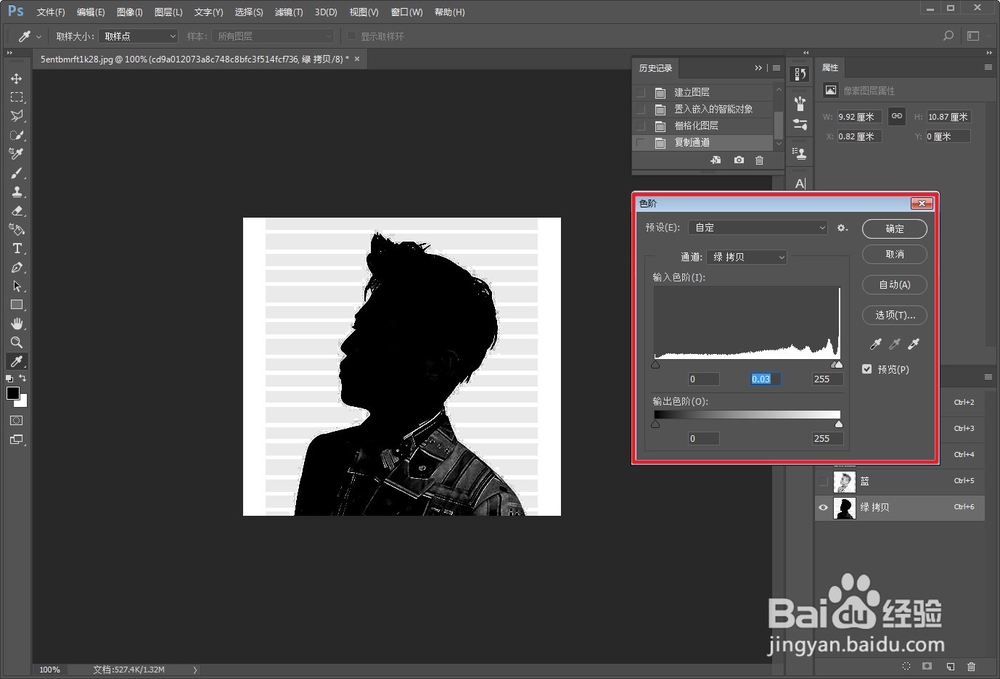Show the 蓝 channel visibility box
The width and height of the screenshot is (1000, 679).
coord(823,481)
